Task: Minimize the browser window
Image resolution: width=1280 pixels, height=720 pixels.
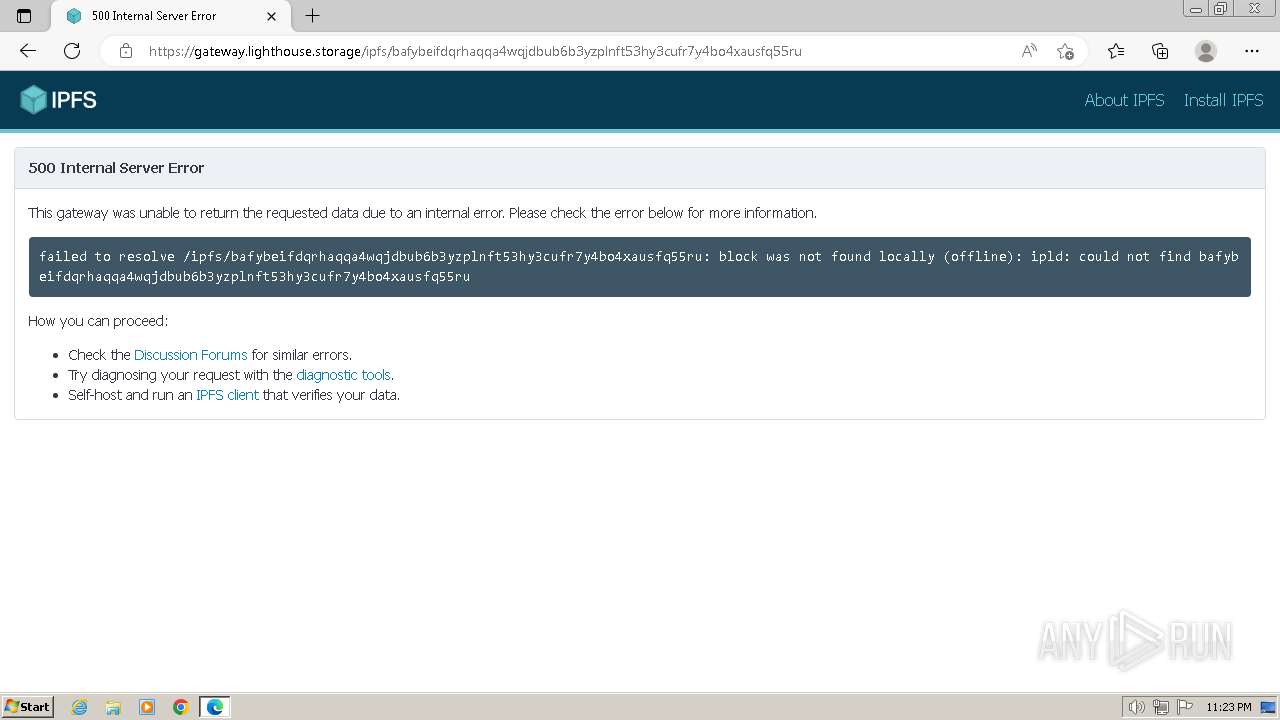Action: click(x=1196, y=8)
